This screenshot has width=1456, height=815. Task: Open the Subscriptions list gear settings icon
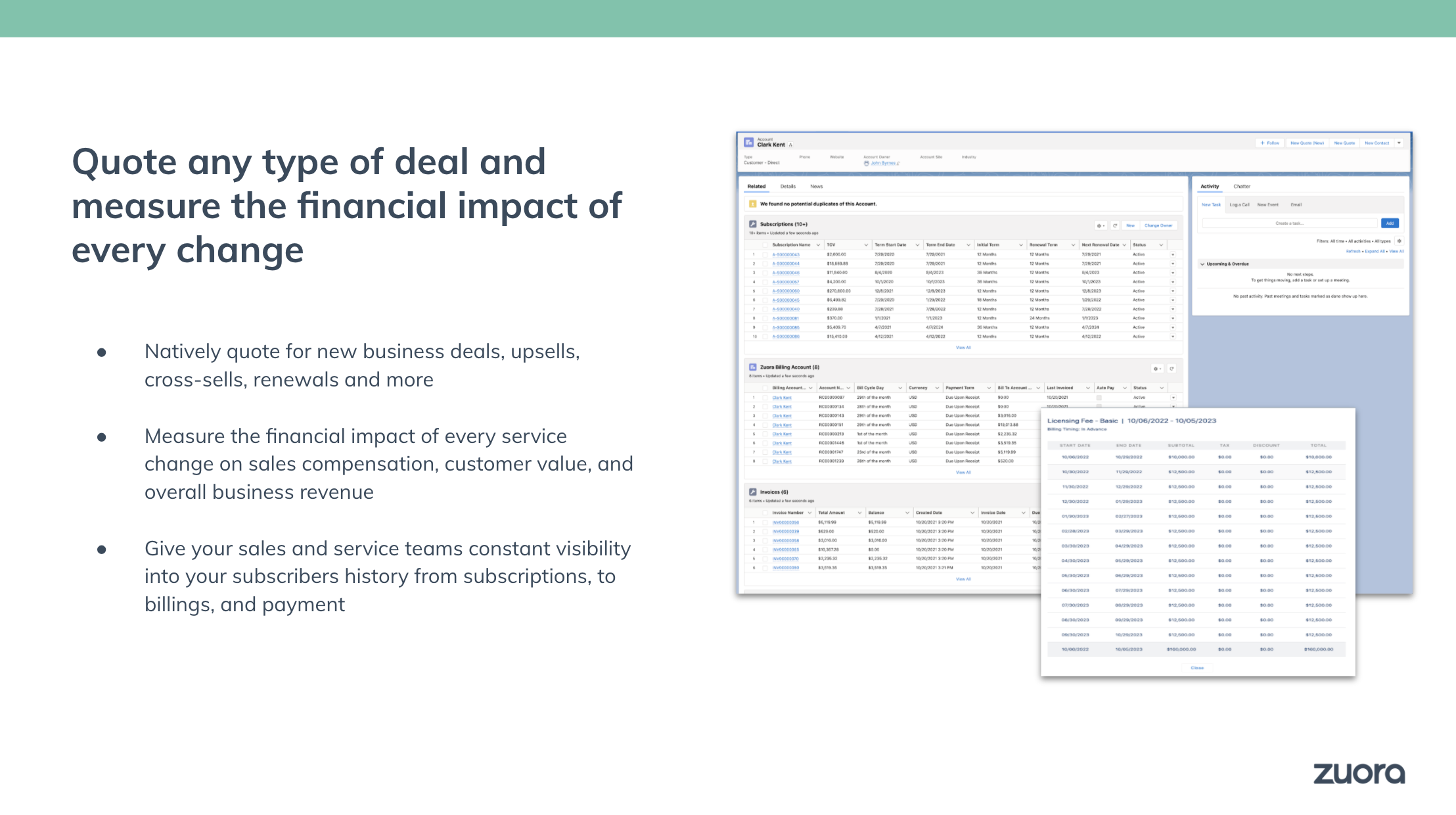(1101, 225)
